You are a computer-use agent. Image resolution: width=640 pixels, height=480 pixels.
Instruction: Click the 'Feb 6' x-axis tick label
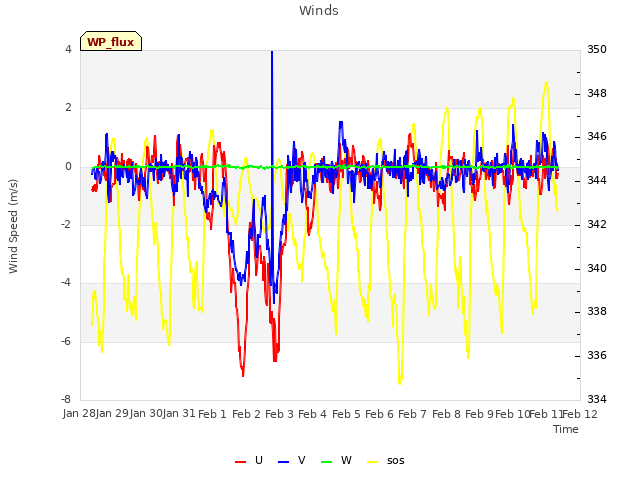(379, 414)
